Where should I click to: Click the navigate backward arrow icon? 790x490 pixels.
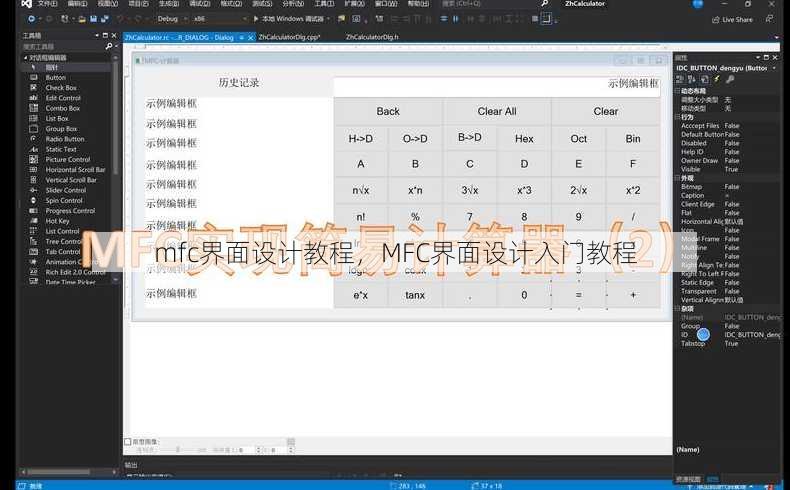click(31, 19)
